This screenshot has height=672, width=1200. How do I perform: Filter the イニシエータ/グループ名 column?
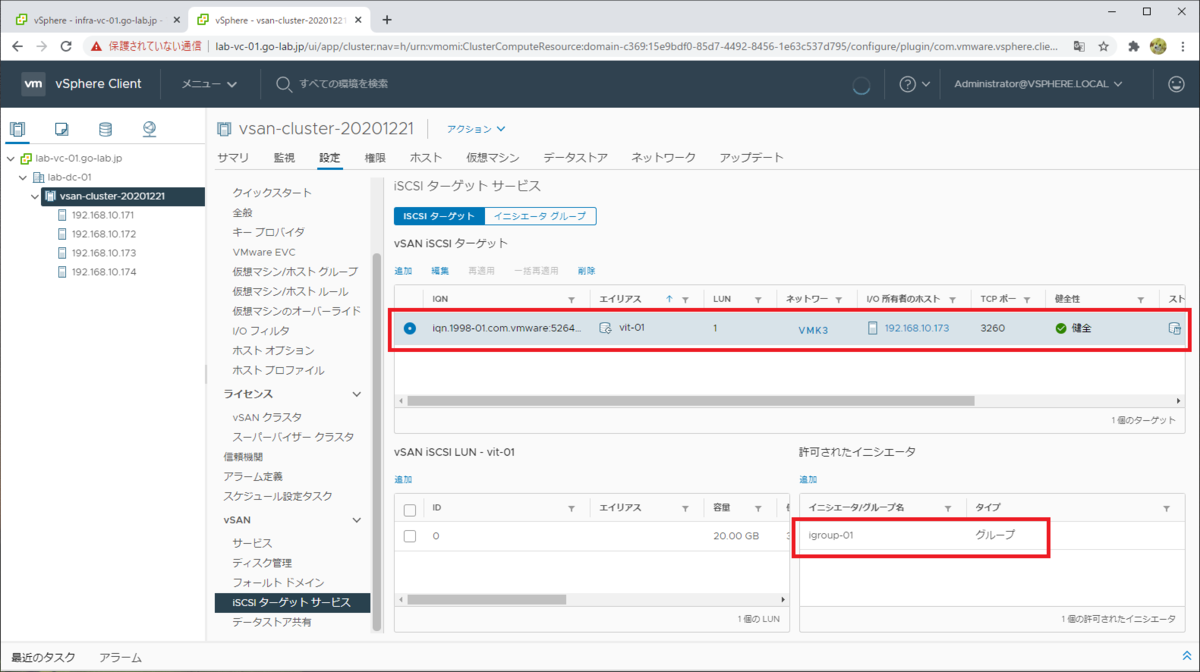pos(947,508)
